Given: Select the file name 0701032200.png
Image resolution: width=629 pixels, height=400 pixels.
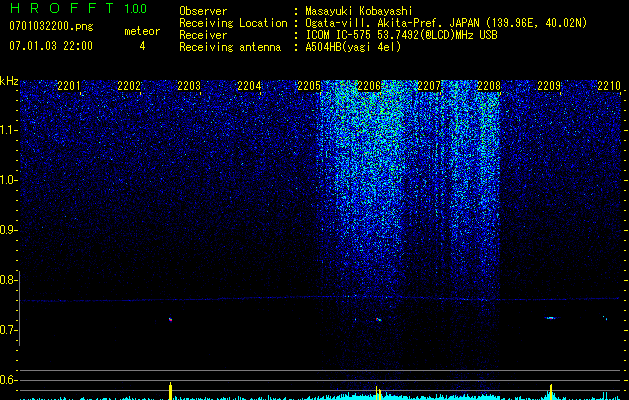Looking at the screenshot, I should pyautogui.click(x=51, y=27).
